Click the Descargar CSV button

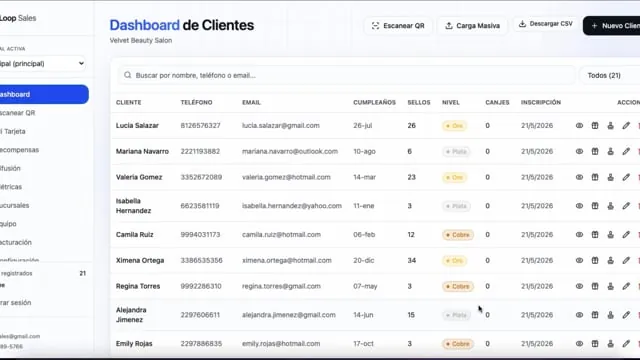545,24
